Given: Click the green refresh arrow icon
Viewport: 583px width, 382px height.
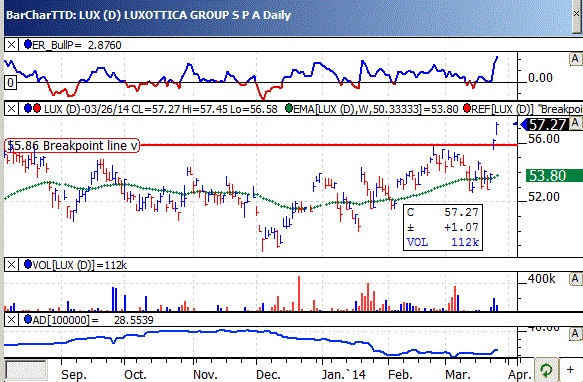Looking at the screenshot, I should click(546, 370).
